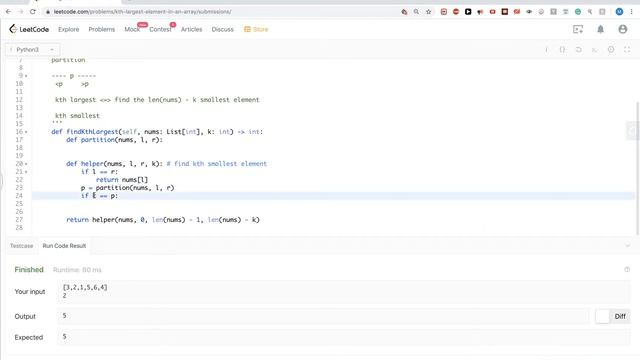Click the LeetCode logo
640x360 pixels.
(29, 29)
